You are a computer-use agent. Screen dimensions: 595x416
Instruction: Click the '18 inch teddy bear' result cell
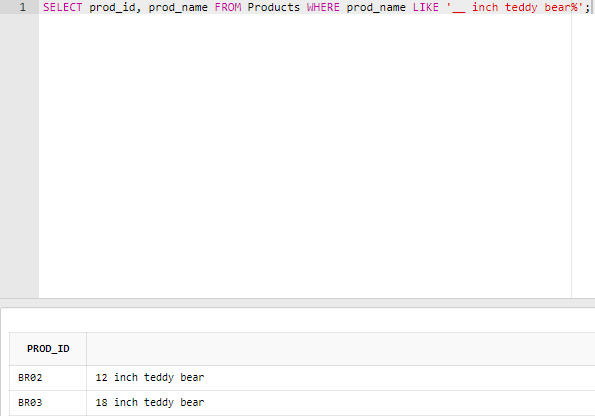point(341,403)
